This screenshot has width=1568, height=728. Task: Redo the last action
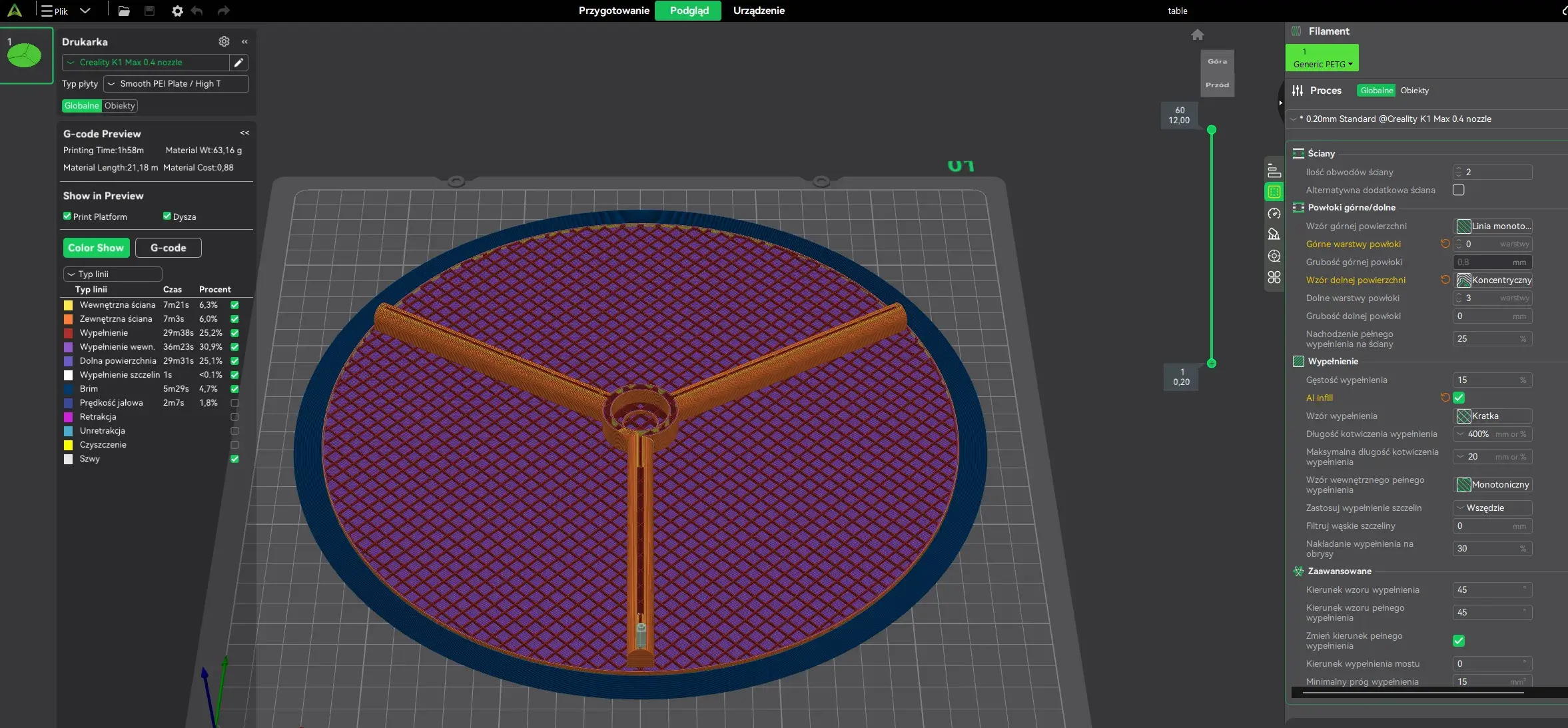click(x=223, y=11)
